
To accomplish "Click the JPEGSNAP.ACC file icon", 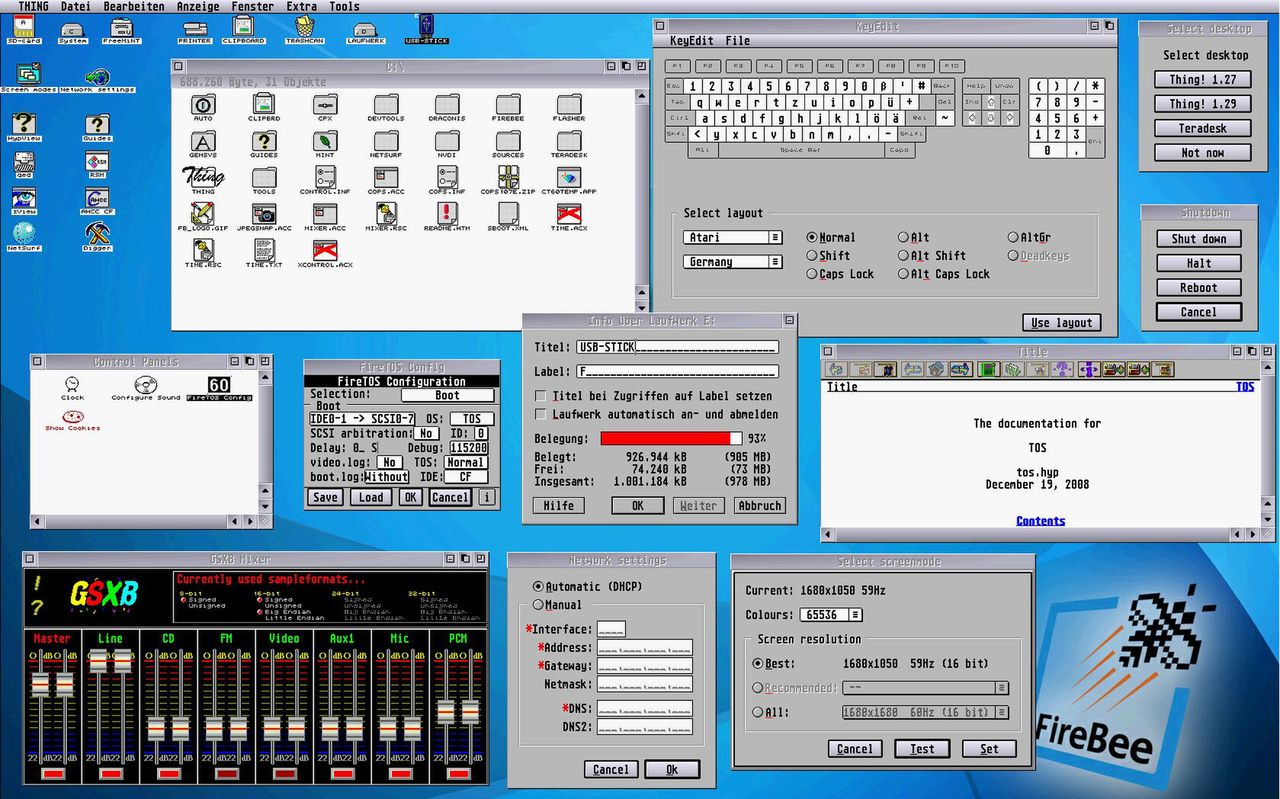I will pyautogui.click(x=264, y=214).
